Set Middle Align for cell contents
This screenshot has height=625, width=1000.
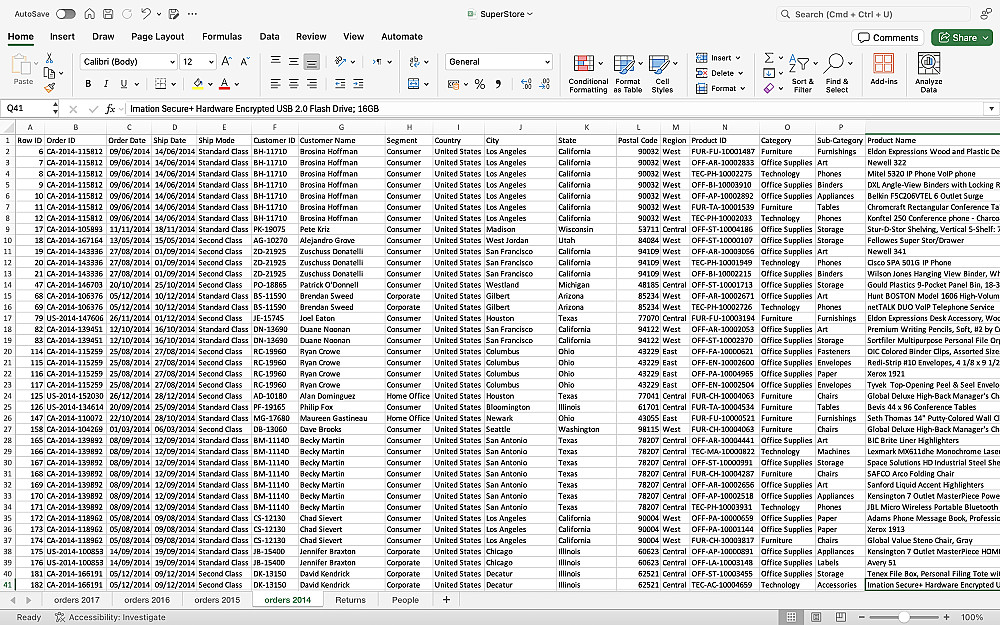point(293,61)
